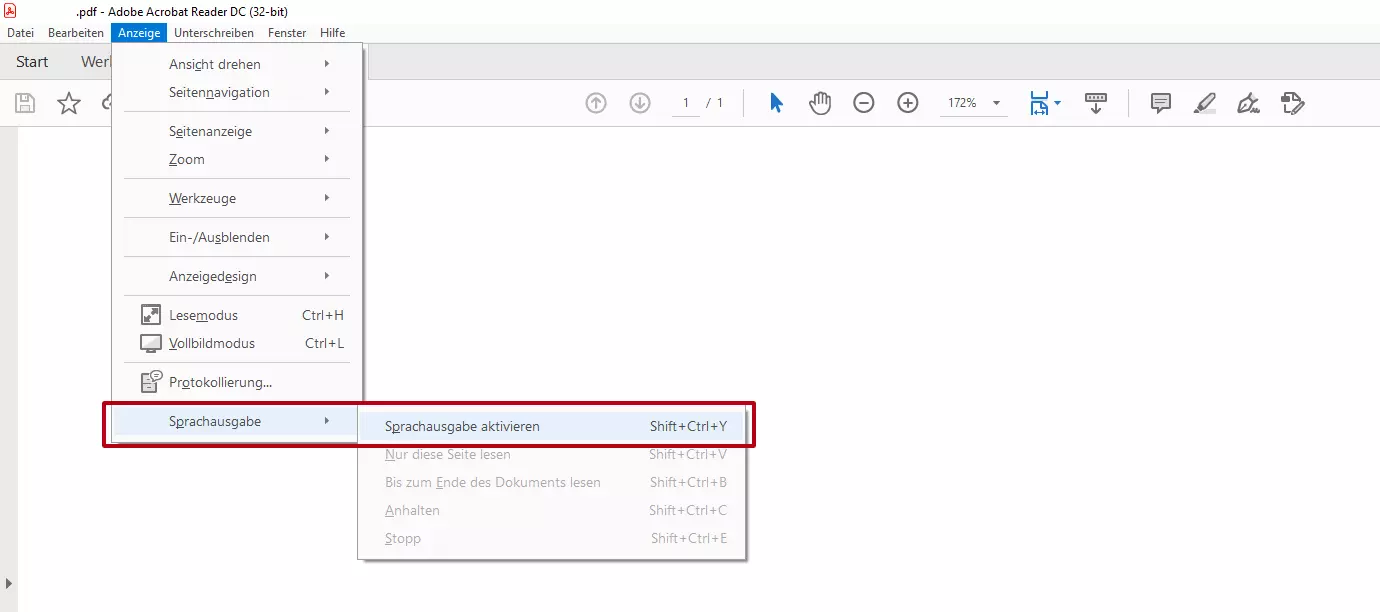Zoom in with the plus icon
Screen dimensions: 1380x612
[x=908, y=103]
